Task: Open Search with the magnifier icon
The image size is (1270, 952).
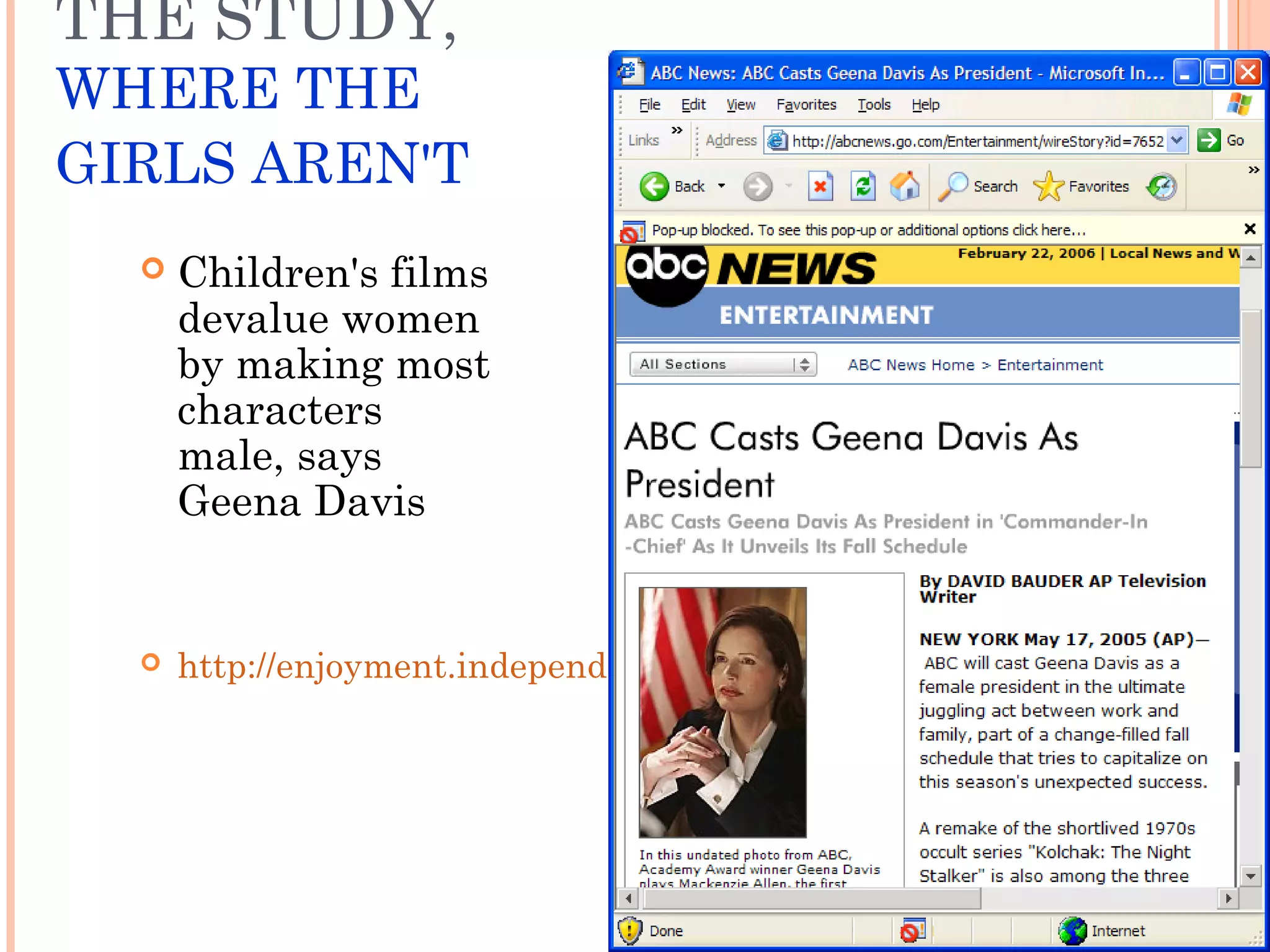Action: point(953,186)
